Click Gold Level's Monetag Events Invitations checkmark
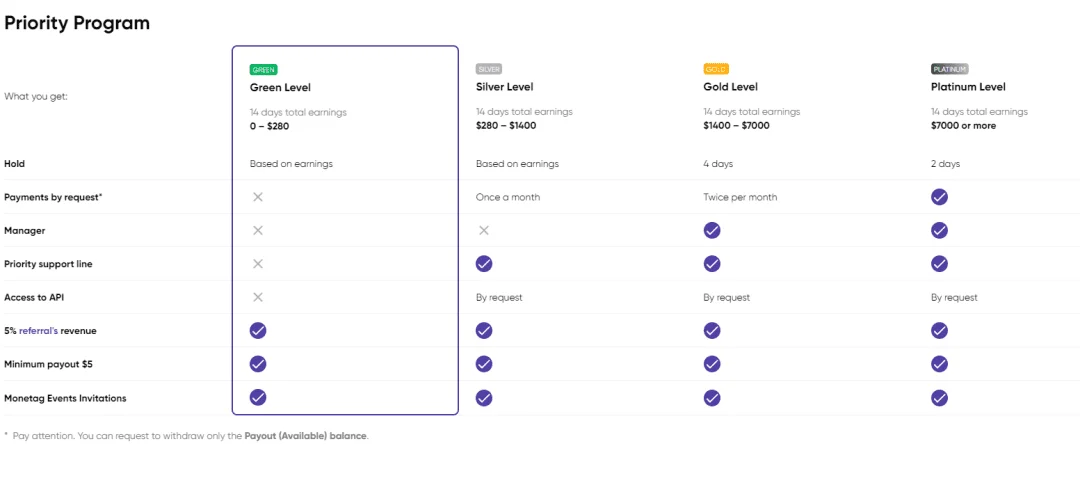Screen dimensions: 1080x485 click(712, 398)
